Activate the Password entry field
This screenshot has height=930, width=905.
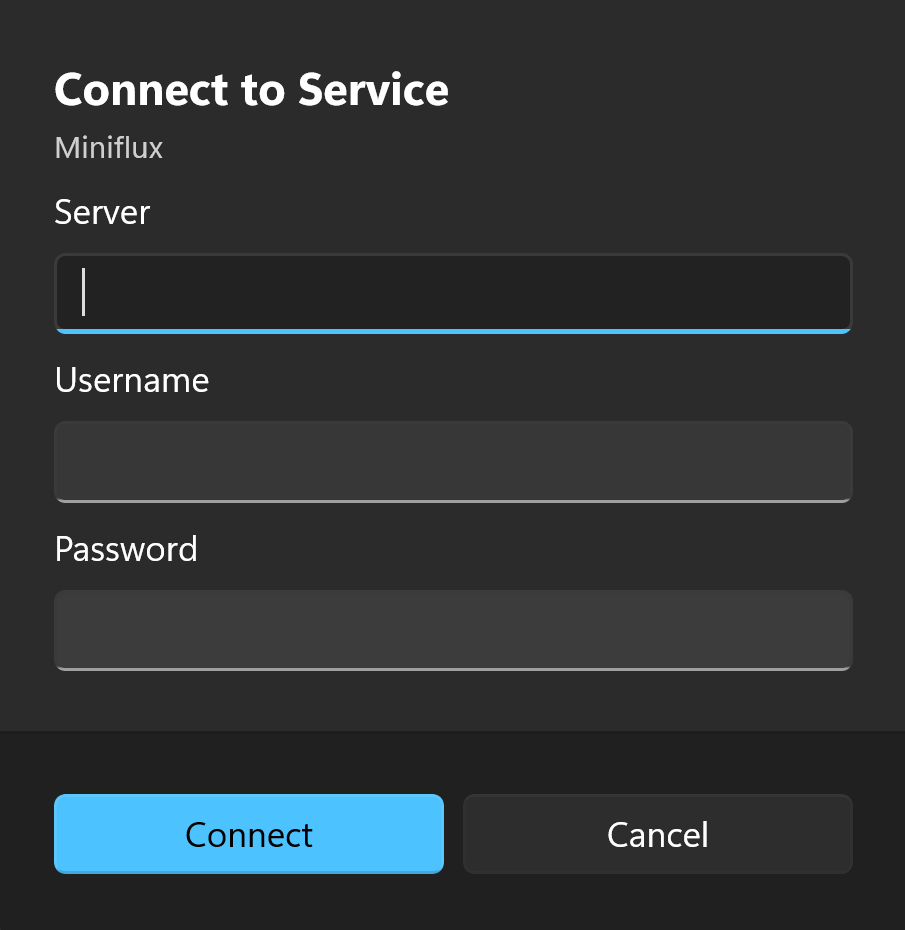point(453,630)
